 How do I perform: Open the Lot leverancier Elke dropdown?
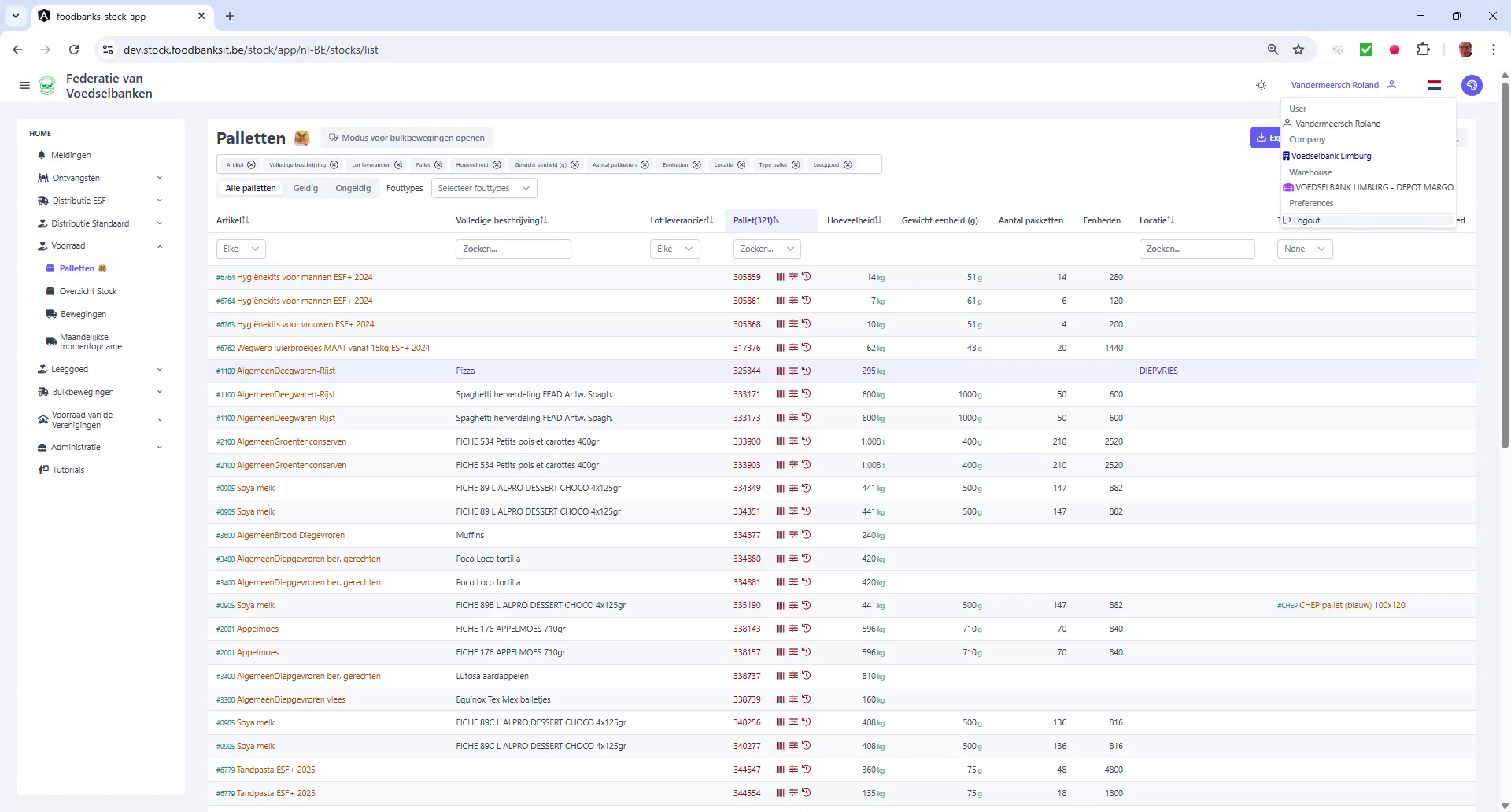(x=674, y=249)
